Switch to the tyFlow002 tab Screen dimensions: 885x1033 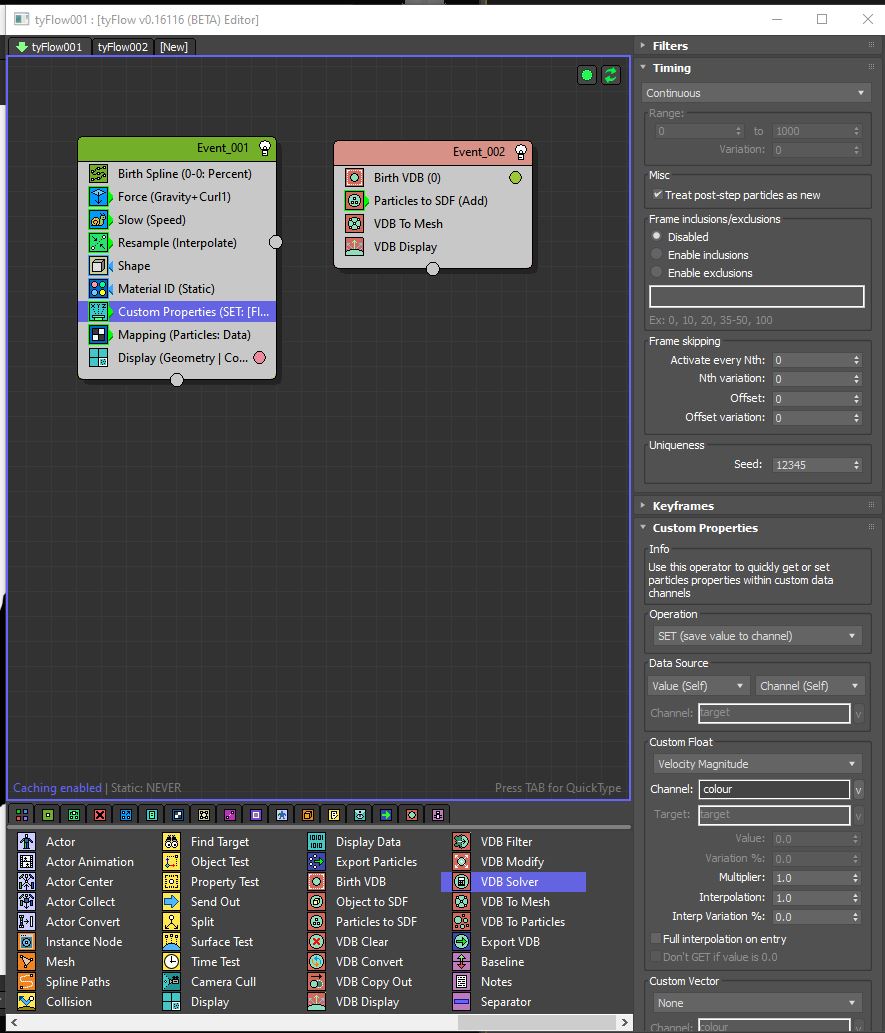click(123, 47)
